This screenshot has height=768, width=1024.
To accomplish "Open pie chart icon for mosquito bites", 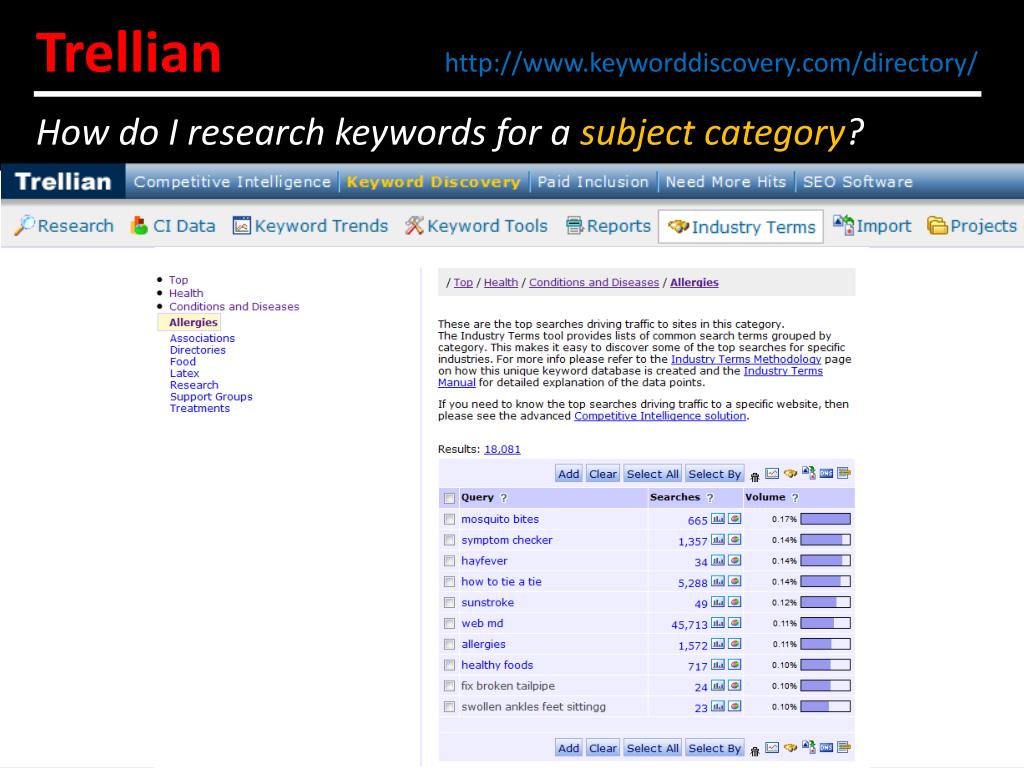I will [x=735, y=519].
